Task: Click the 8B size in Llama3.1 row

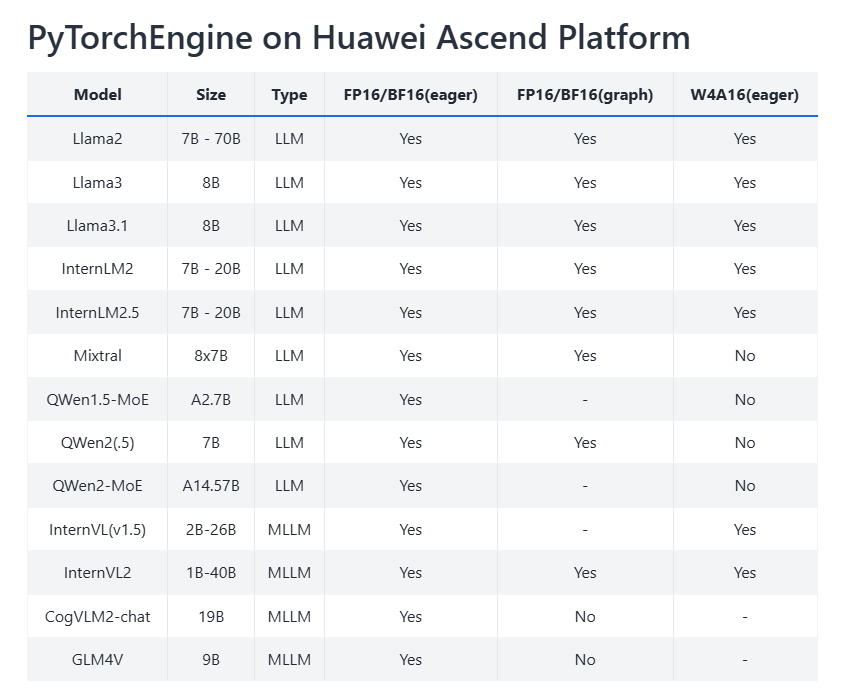Action: (211, 225)
